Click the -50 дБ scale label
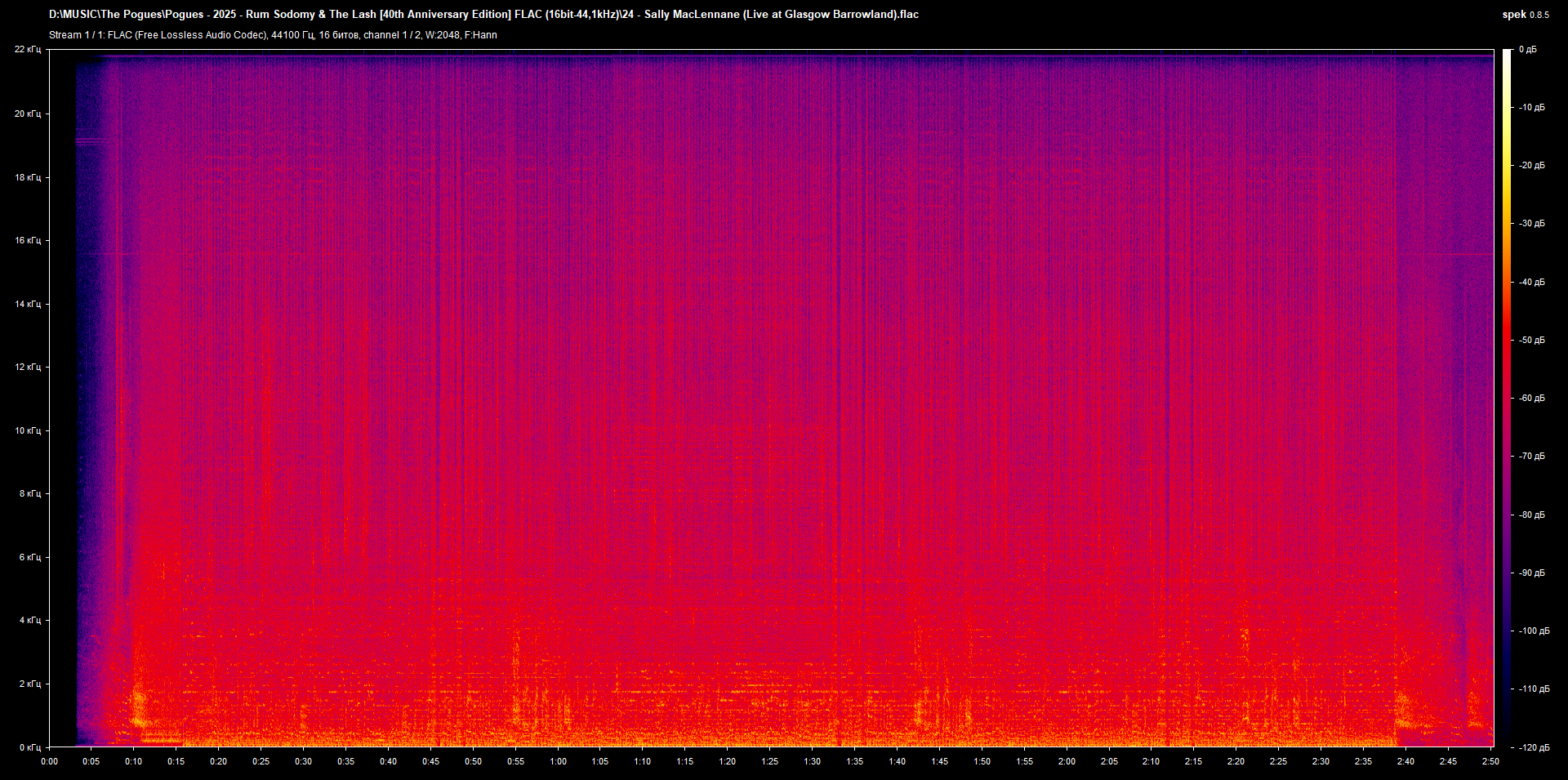The image size is (1568, 780). point(1531,340)
